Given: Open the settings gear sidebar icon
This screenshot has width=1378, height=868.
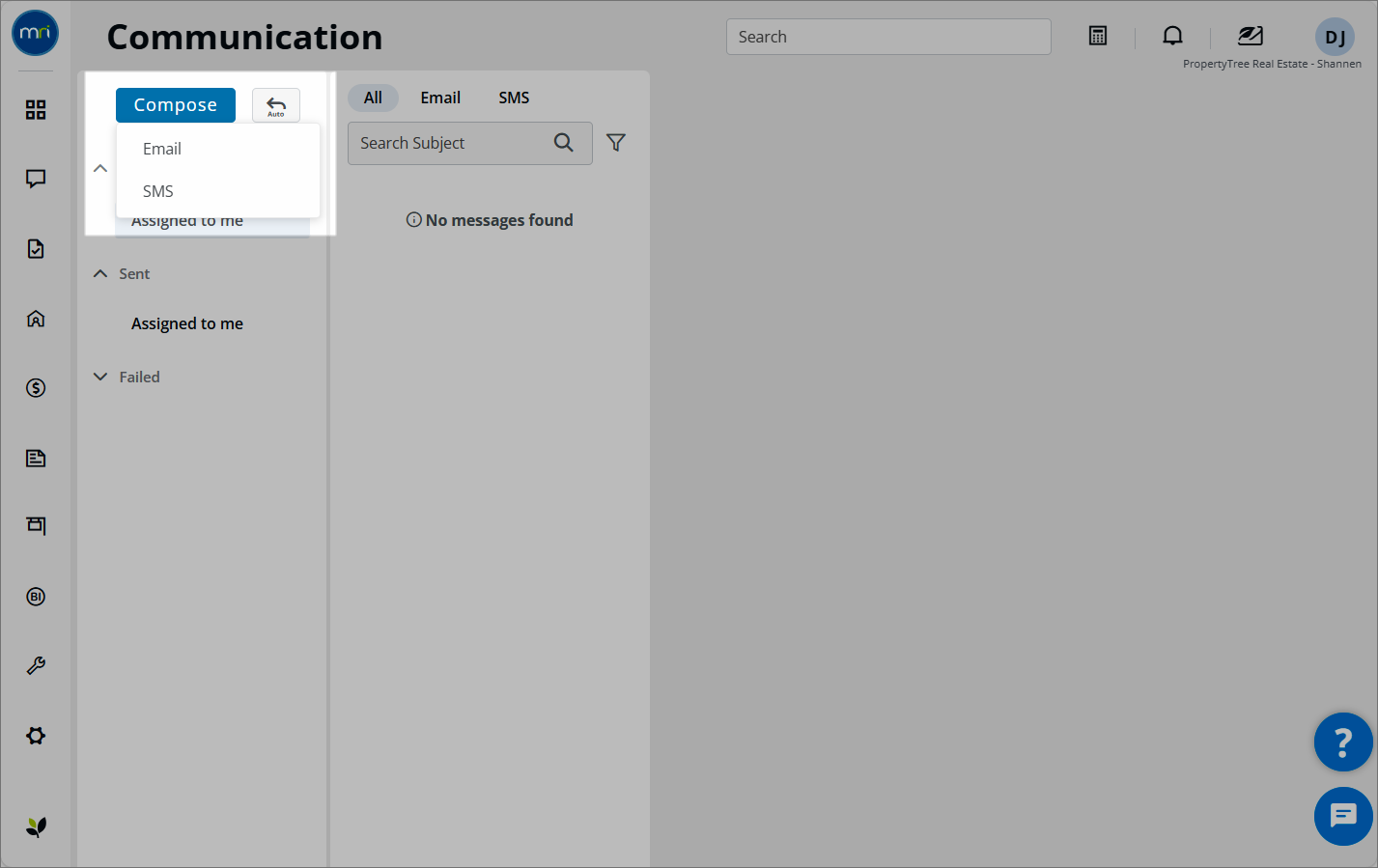Looking at the screenshot, I should coord(36,736).
